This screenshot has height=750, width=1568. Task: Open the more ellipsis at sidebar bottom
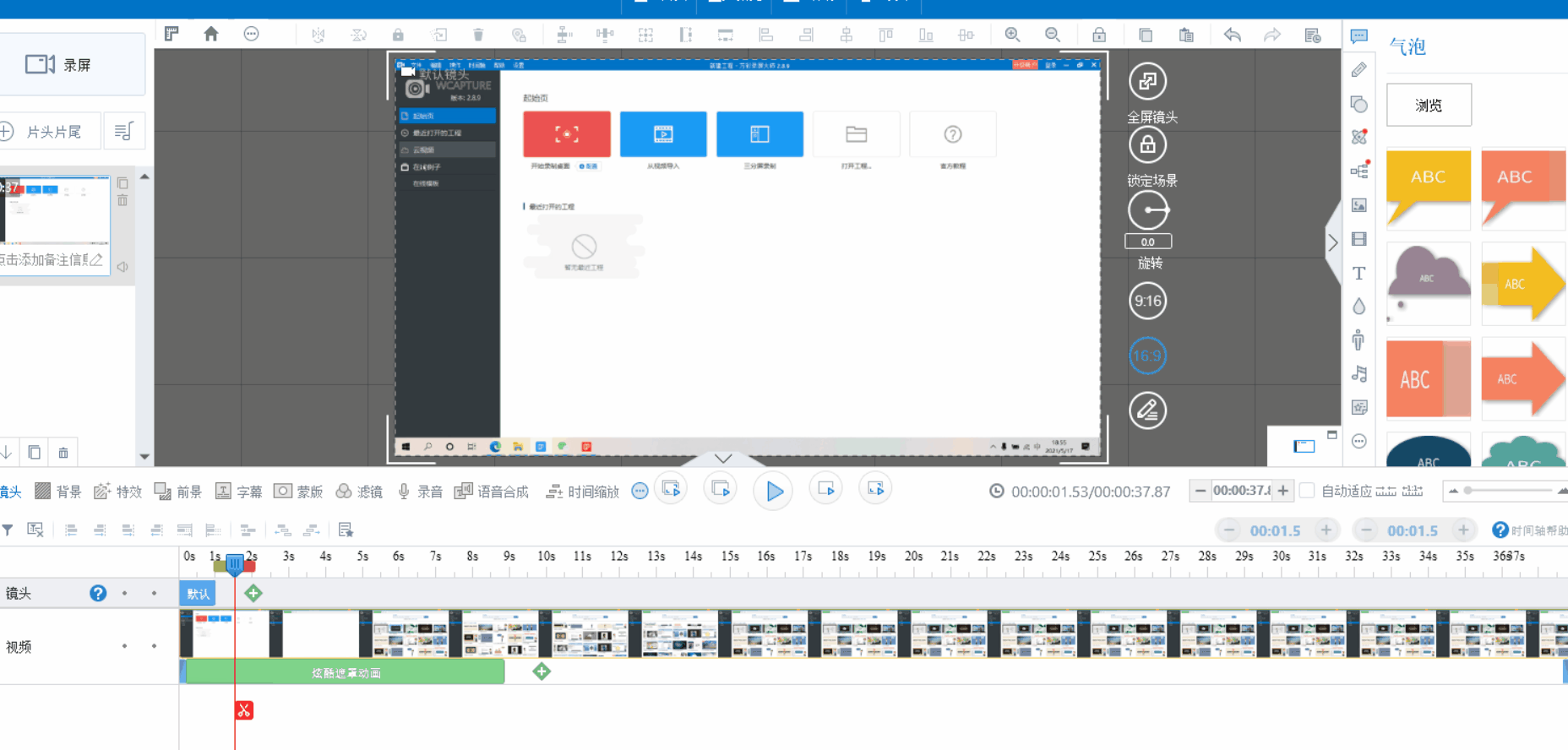[1359, 441]
